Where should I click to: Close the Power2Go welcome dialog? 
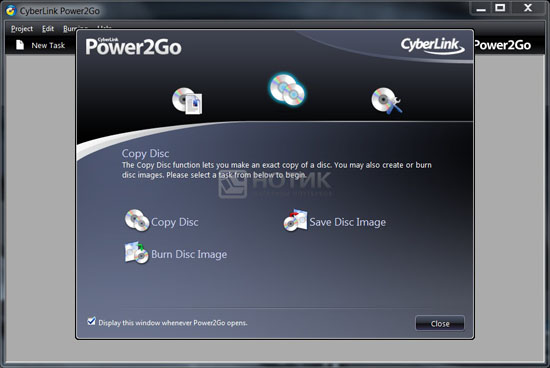pyautogui.click(x=440, y=323)
